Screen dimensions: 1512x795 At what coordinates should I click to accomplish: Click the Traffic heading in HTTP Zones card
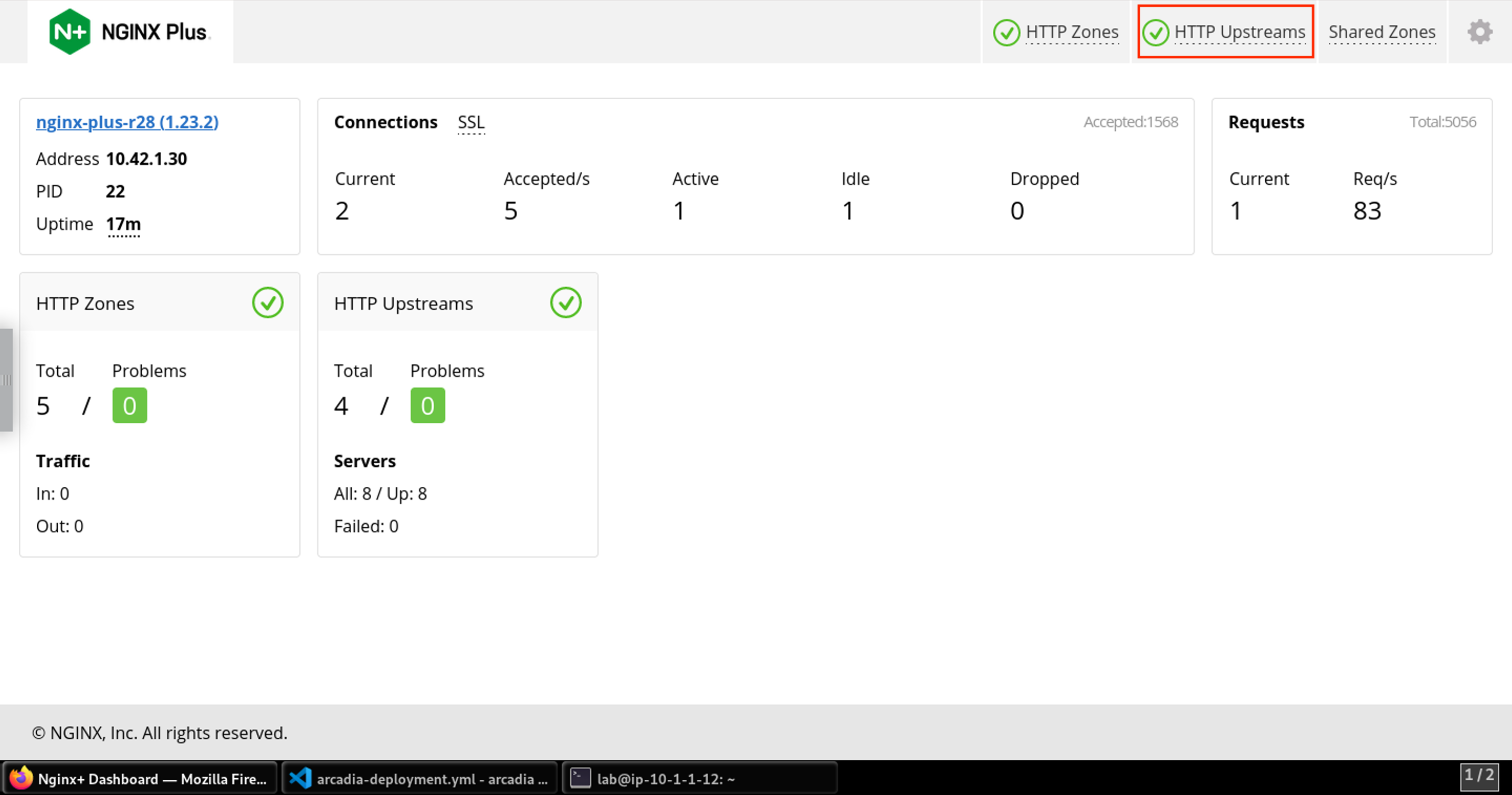[63, 461]
